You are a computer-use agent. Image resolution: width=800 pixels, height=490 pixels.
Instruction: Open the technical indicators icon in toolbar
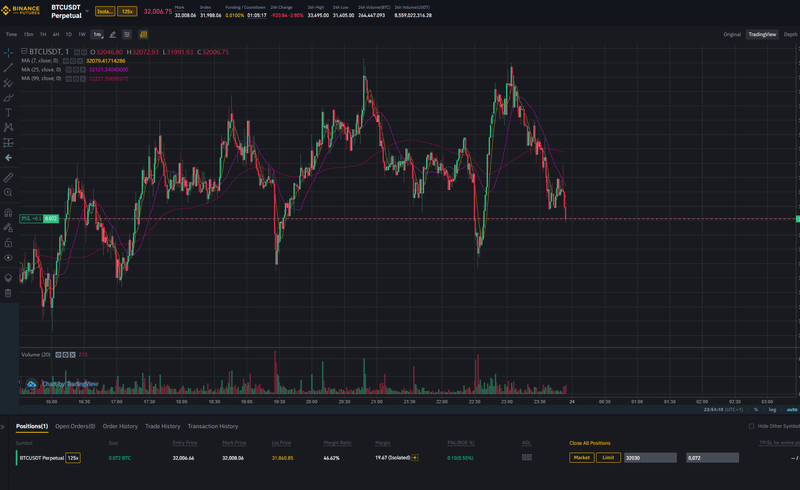coord(127,35)
